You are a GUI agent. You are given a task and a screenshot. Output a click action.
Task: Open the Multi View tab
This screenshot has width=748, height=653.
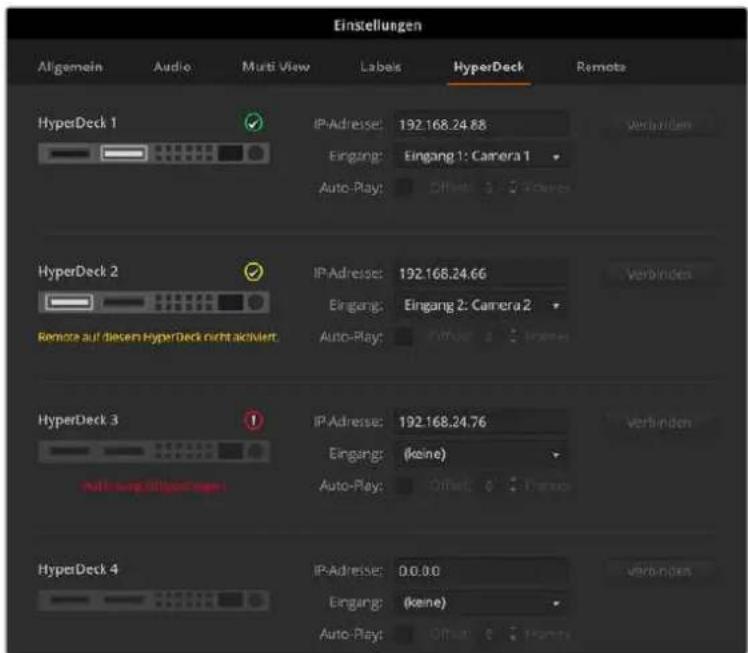pyautogui.click(x=276, y=67)
